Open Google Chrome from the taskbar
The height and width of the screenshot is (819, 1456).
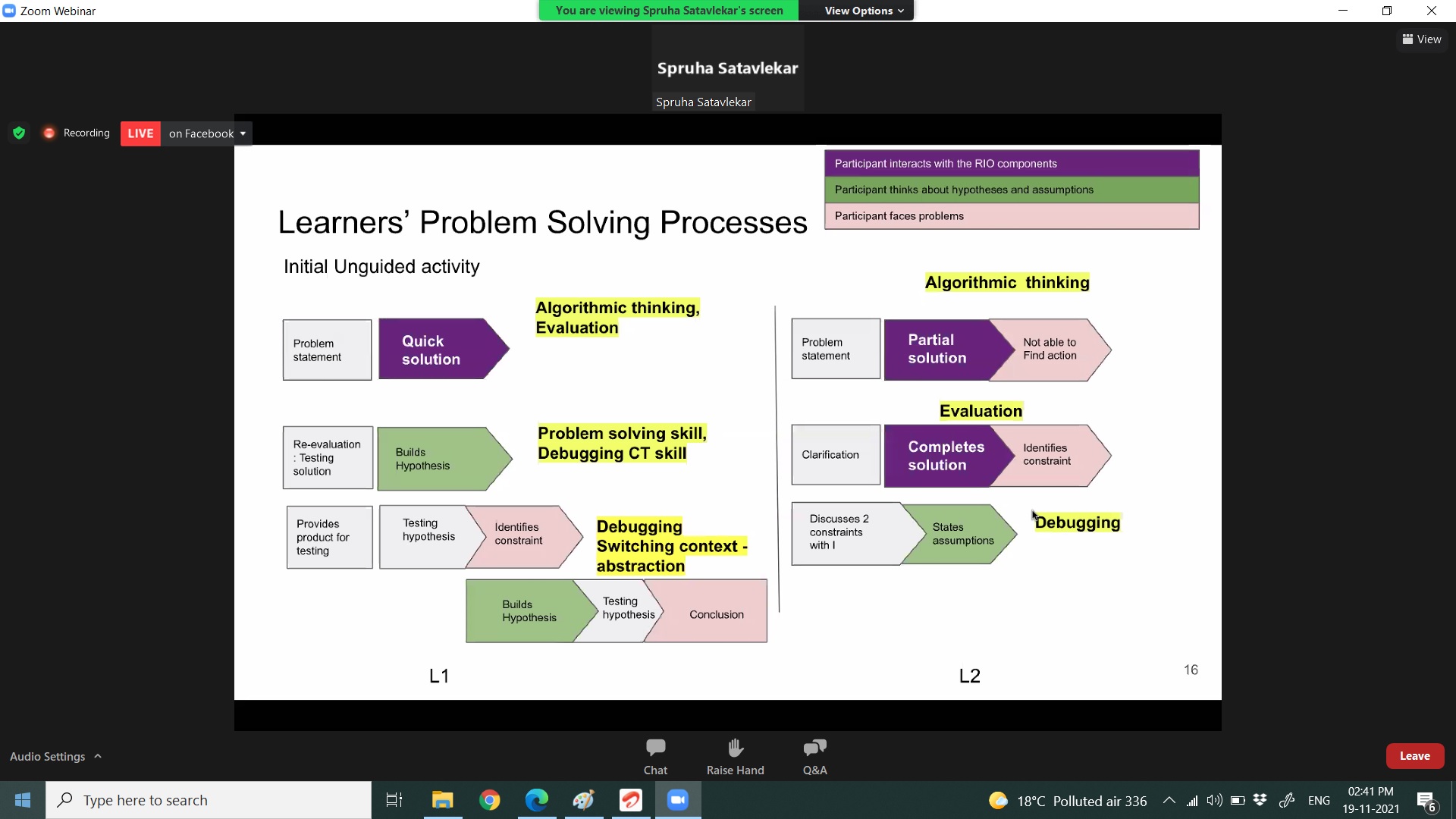coord(490,800)
